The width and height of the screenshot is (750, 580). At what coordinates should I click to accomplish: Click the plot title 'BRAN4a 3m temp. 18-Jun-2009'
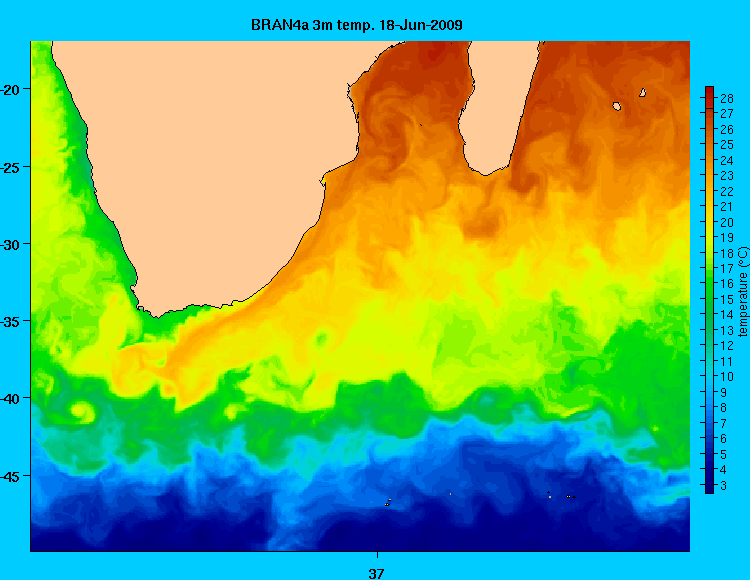pyautogui.click(x=356, y=25)
